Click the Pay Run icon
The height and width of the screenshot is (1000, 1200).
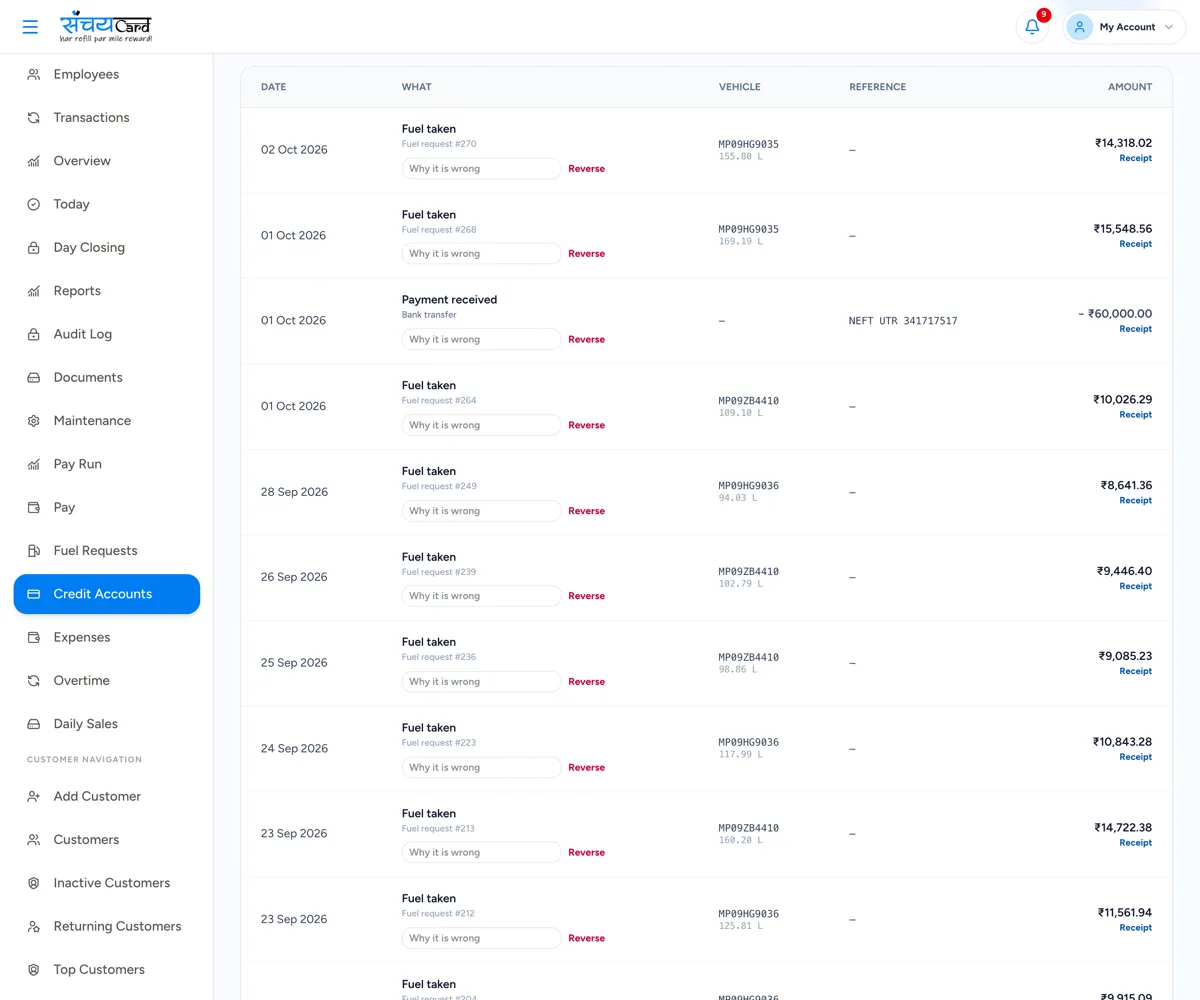click(34, 464)
